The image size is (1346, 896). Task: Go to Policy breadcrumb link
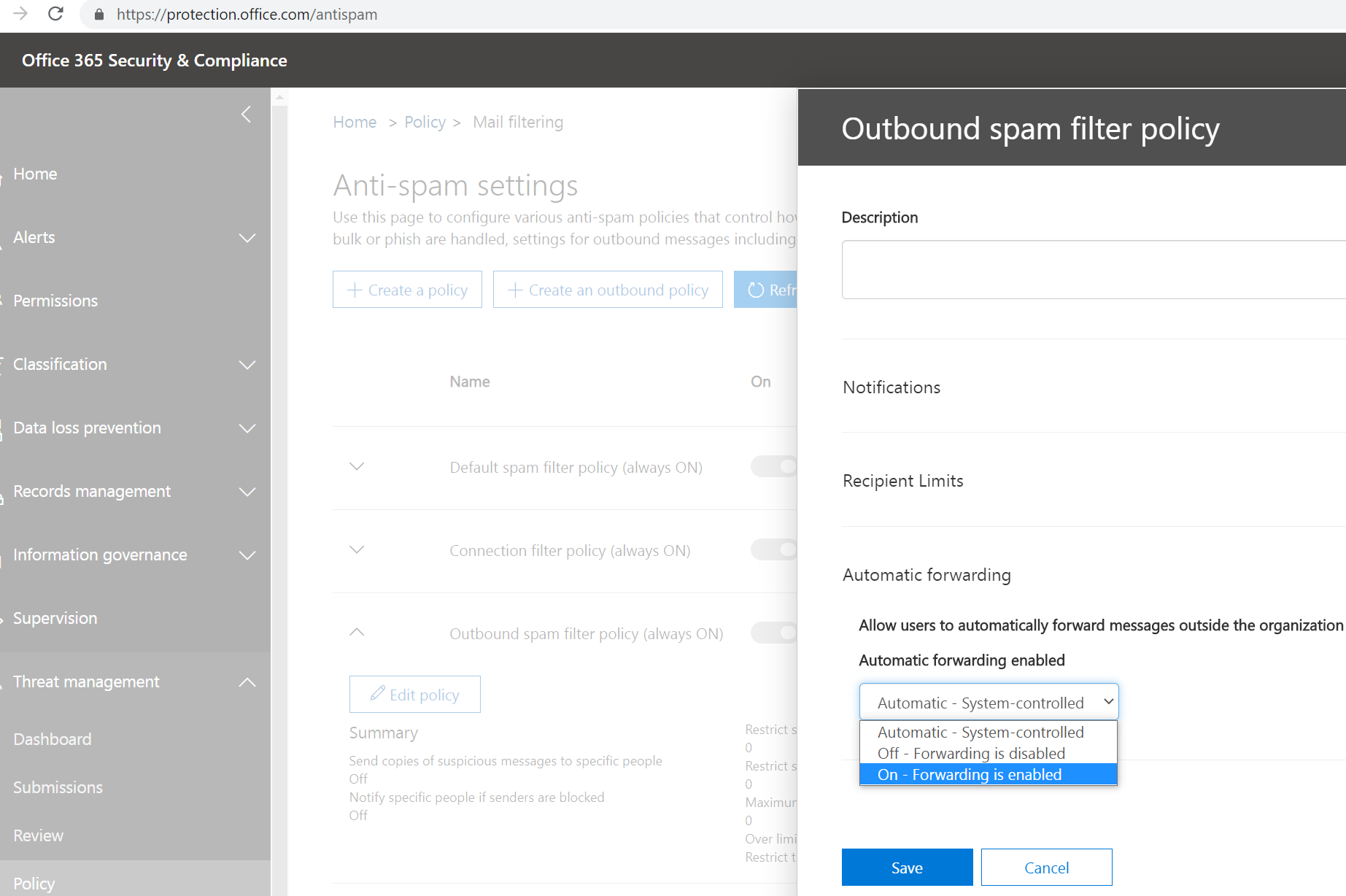tap(425, 122)
